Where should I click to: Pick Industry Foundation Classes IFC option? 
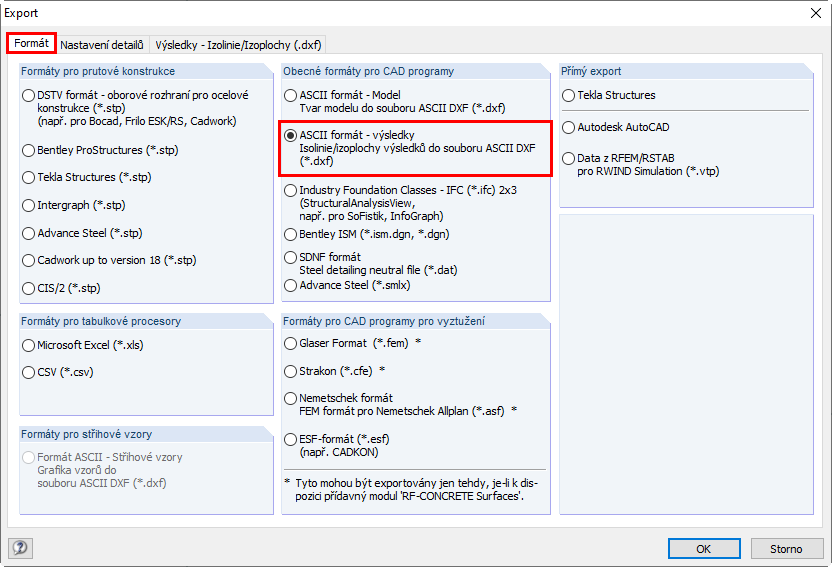(x=290, y=190)
